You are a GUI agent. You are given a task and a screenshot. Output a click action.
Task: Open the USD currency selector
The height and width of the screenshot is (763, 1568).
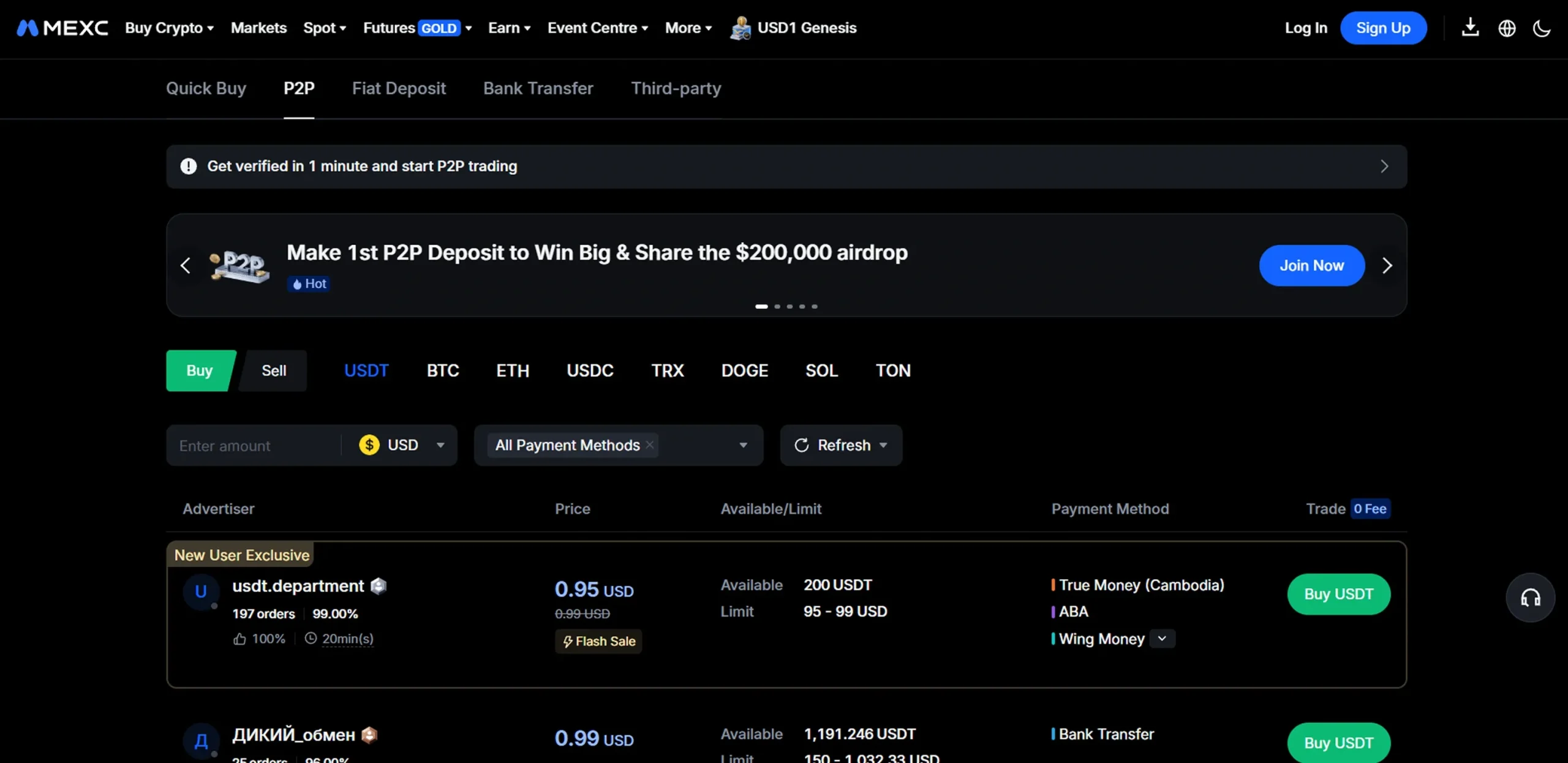(402, 445)
